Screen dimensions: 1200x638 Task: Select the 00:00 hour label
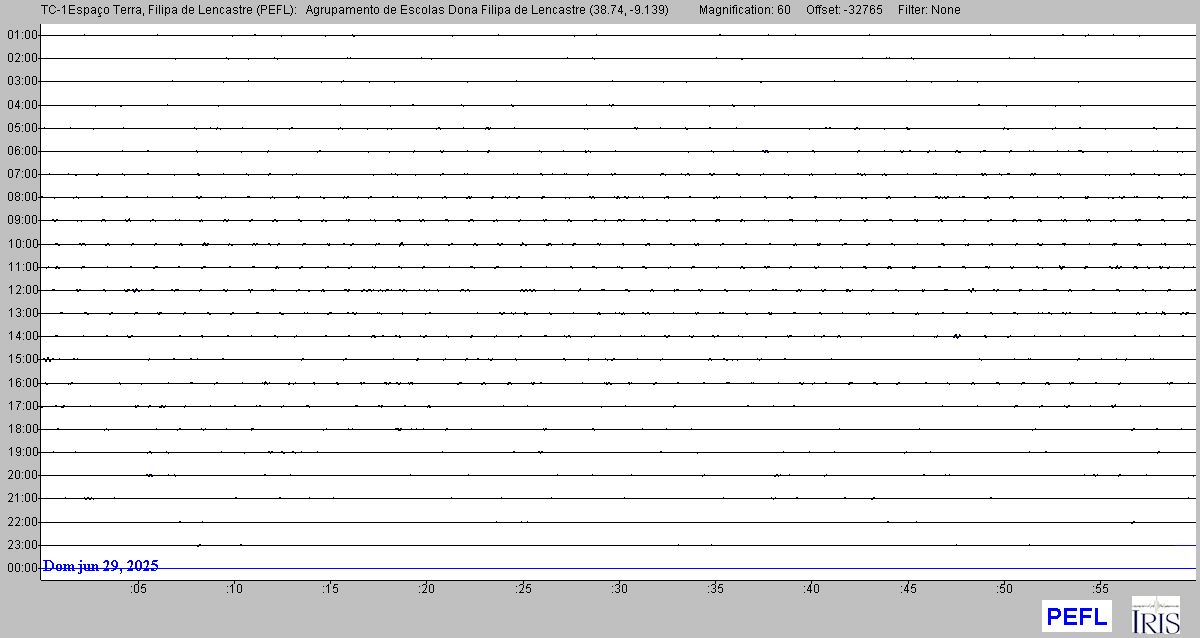tap(22, 568)
